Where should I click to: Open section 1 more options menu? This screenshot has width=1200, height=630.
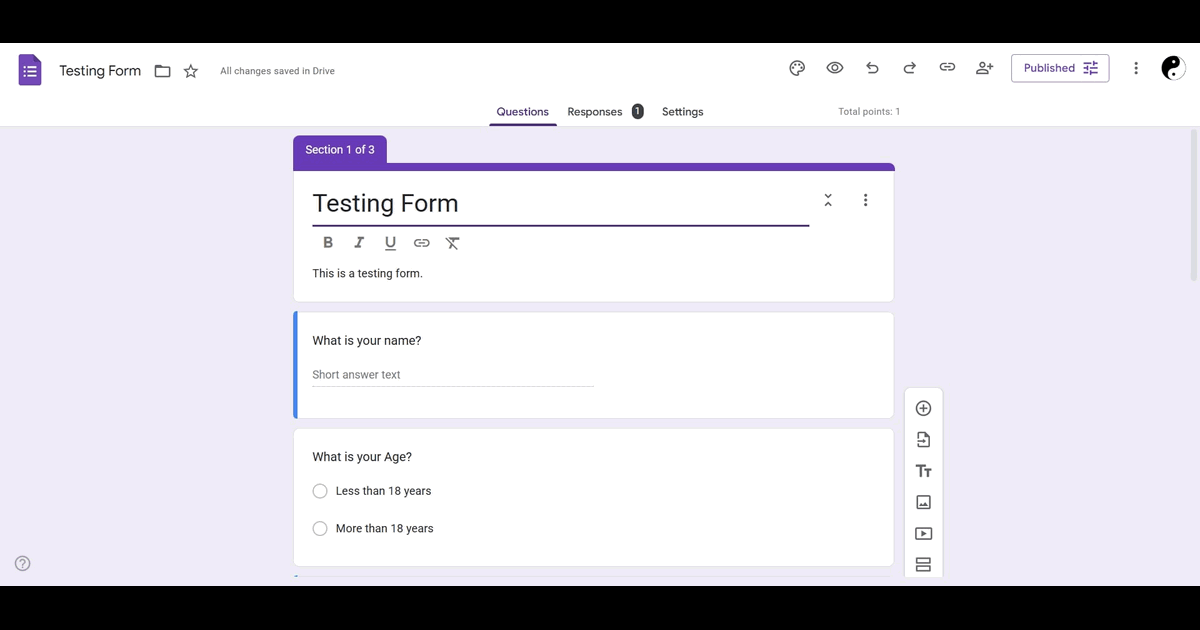[x=865, y=200]
